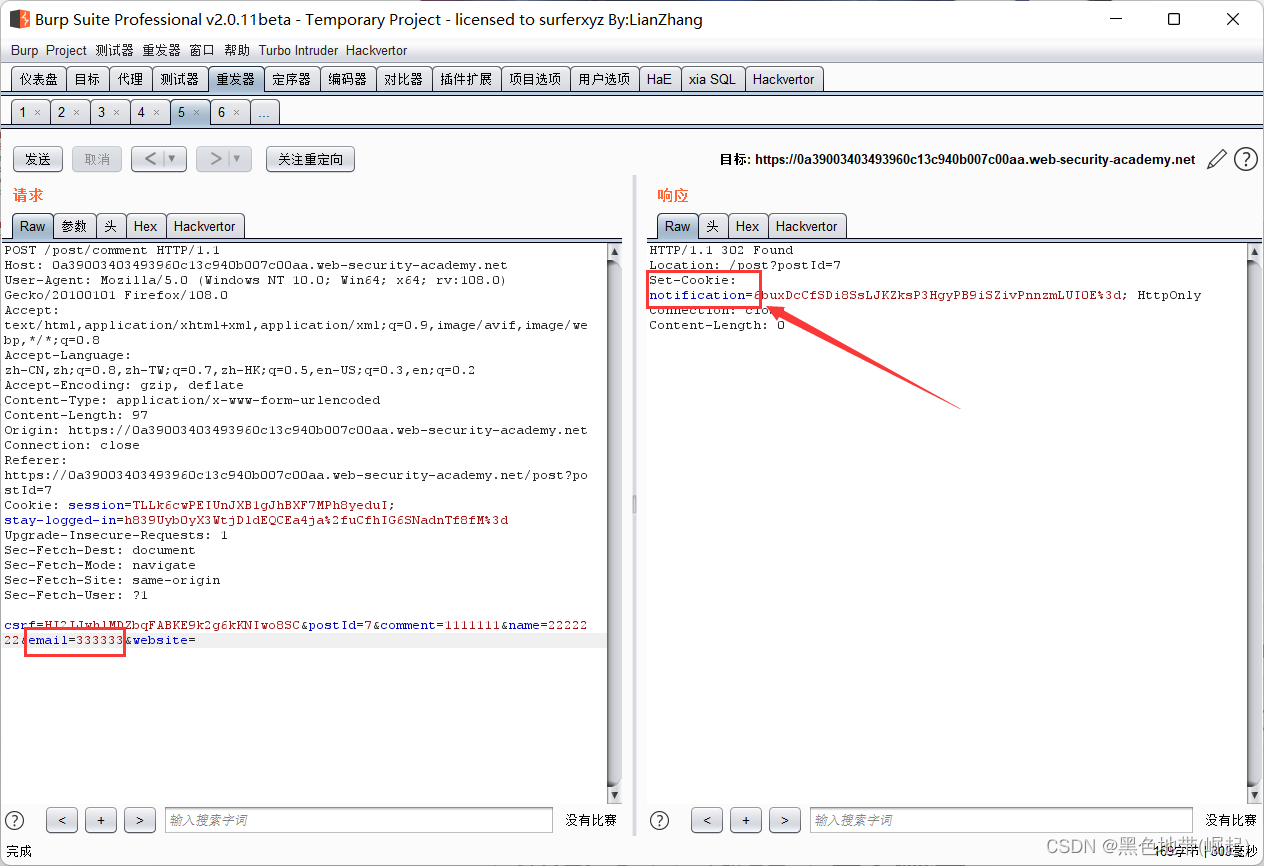The width and height of the screenshot is (1264, 866).
Task: Click next match > in the request search bar
Action: point(140,820)
